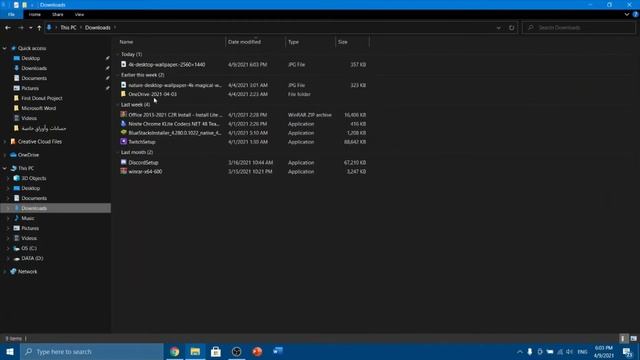Open OBS Studio from taskbar
The height and width of the screenshot is (360, 640).
click(x=236, y=351)
